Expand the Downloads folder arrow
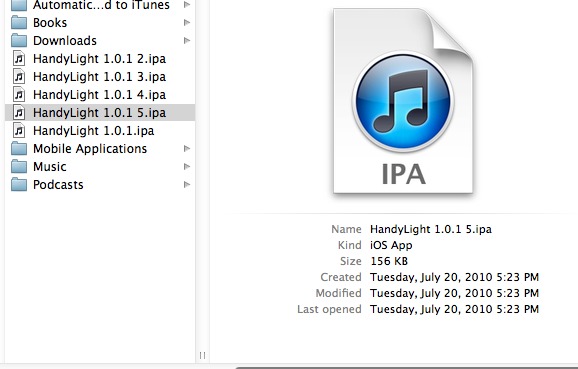The image size is (578, 369). pyautogui.click(x=187, y=41)
